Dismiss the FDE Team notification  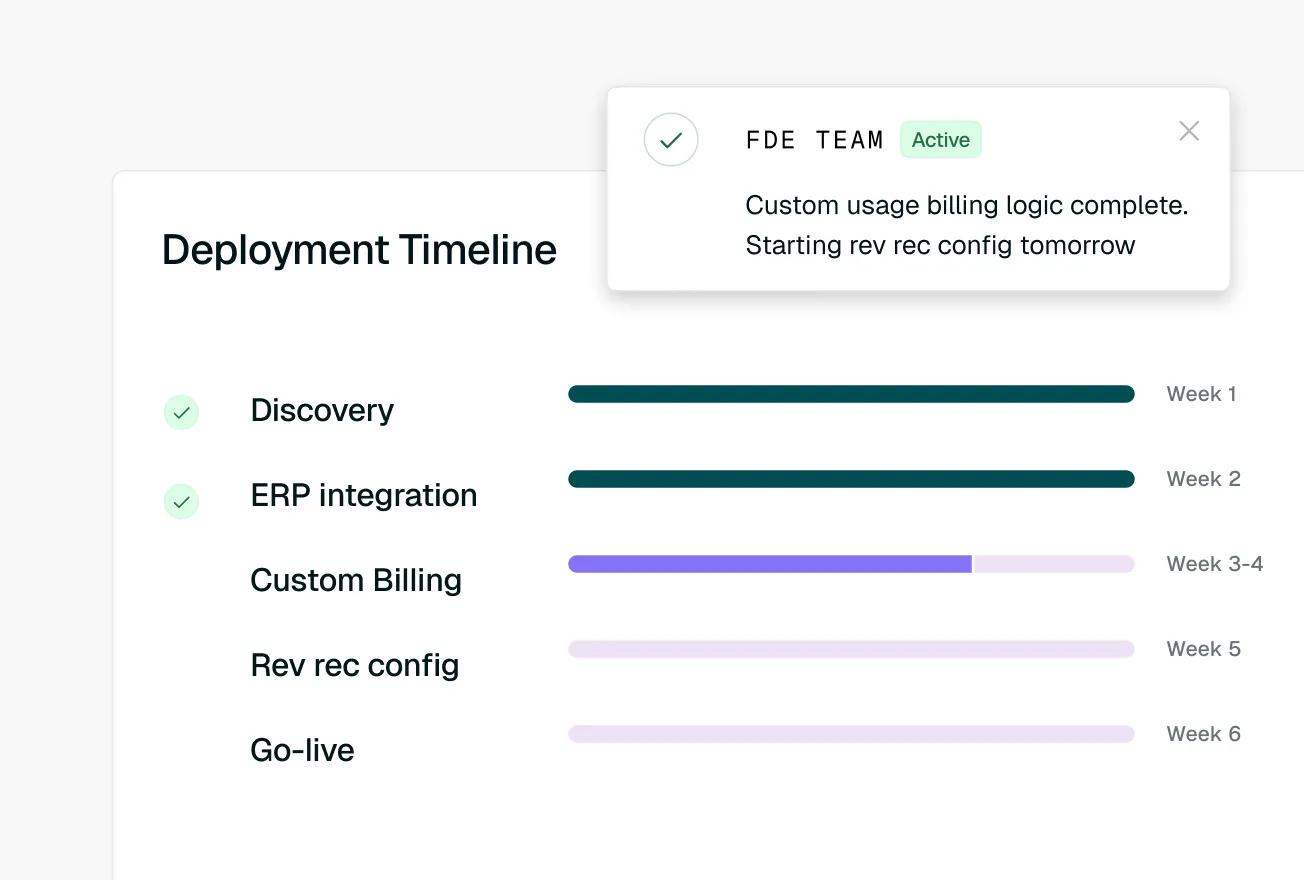coord(1189,131)
